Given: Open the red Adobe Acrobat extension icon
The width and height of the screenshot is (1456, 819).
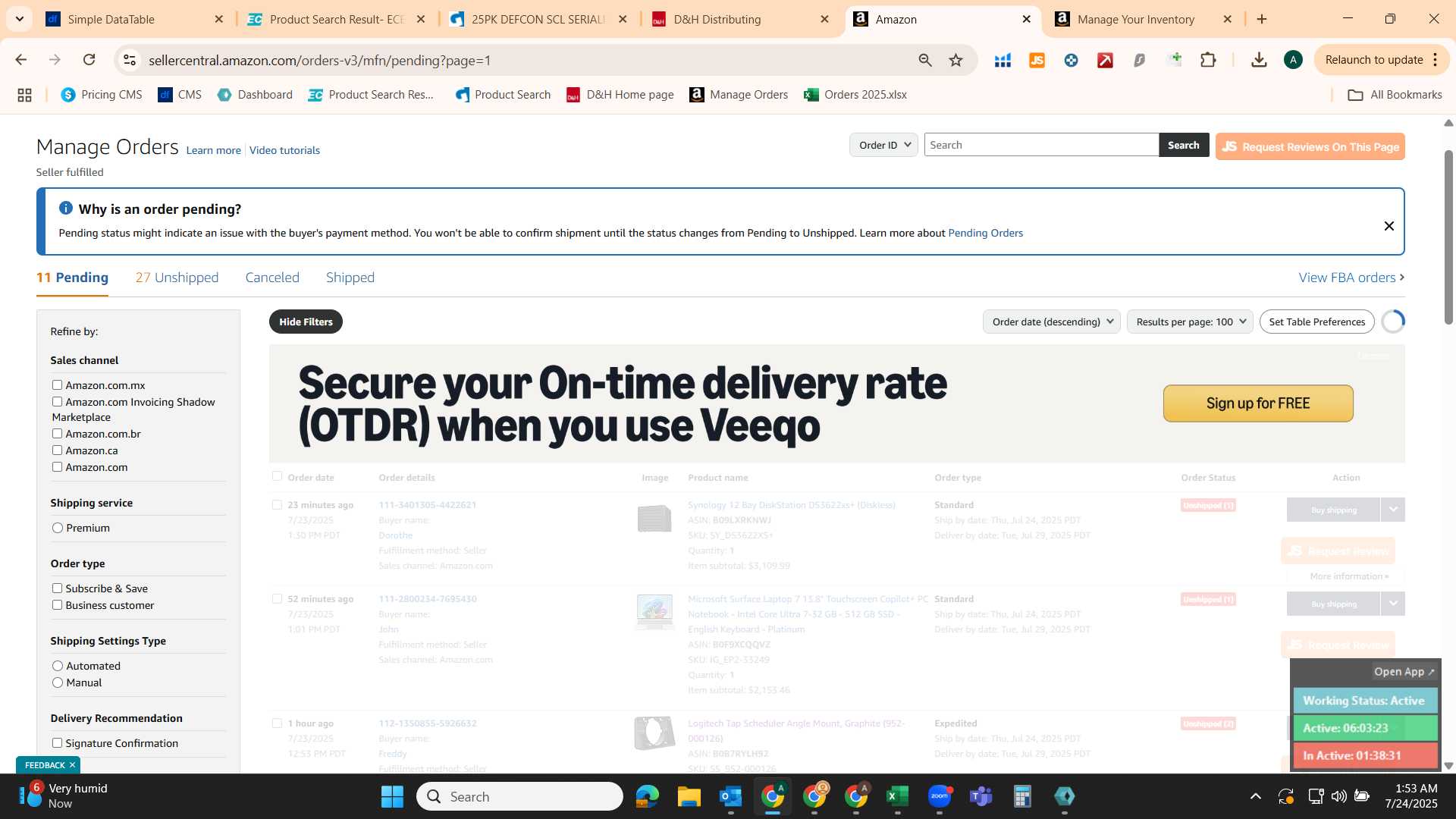Looking at the screenshot, I should pyautogui.click(x=1105, y=60).
